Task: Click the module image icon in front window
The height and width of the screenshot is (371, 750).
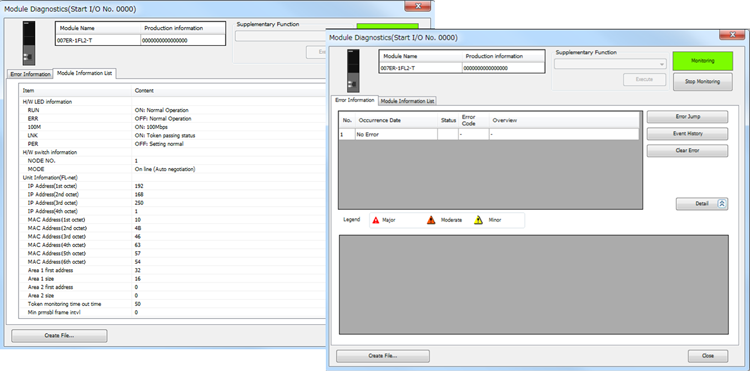Action: point(353,71)
